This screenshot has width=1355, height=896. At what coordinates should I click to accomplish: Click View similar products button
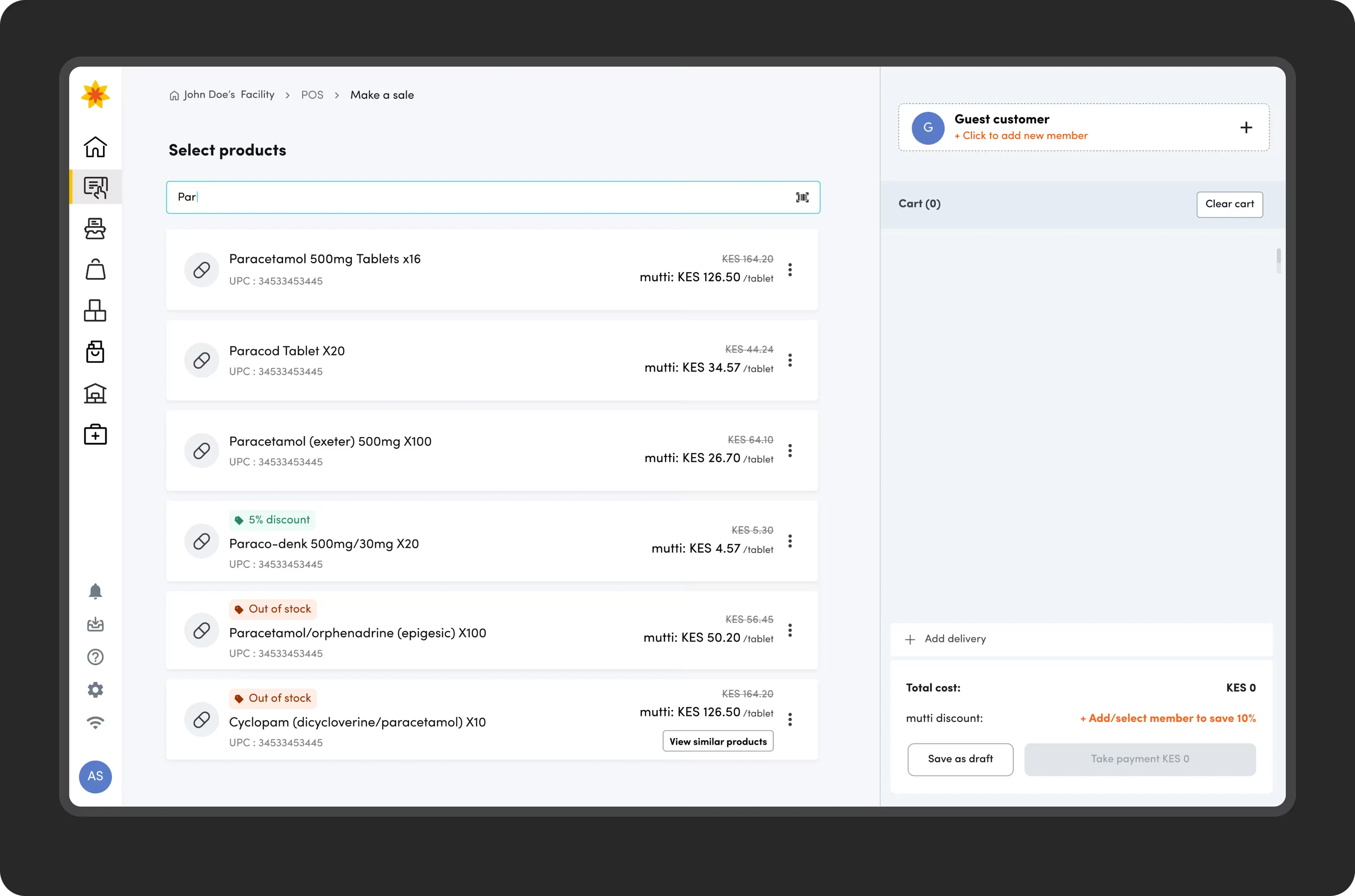[x=718, y=741]
